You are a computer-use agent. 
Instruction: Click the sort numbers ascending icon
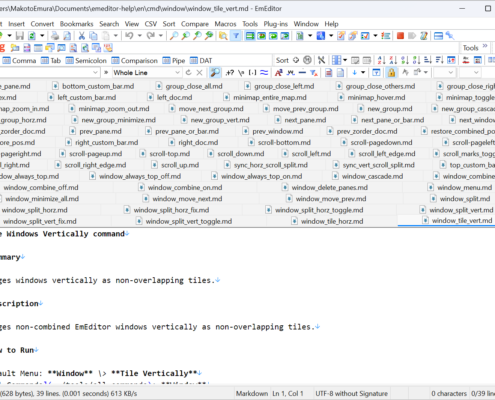405,60
